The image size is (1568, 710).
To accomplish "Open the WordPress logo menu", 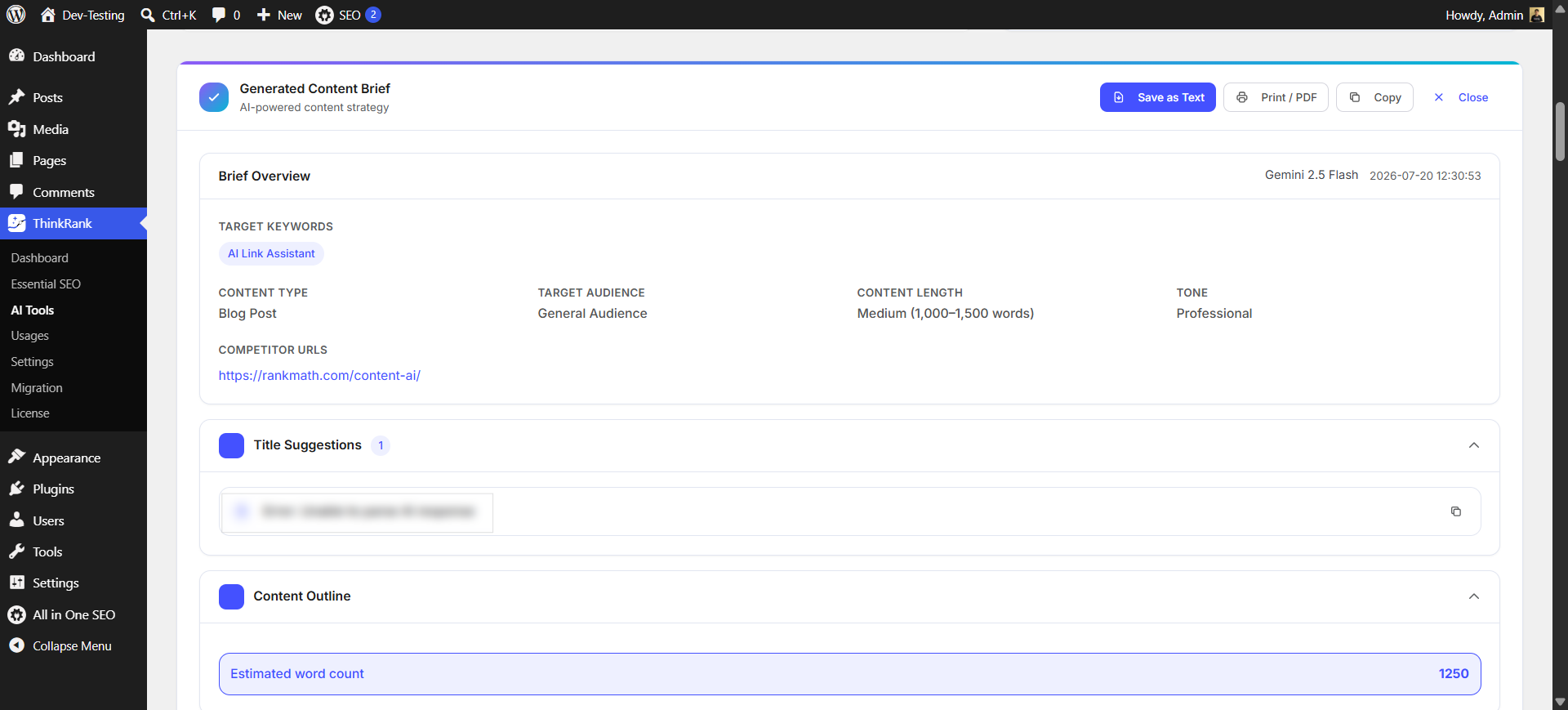I will pos(16,15).
